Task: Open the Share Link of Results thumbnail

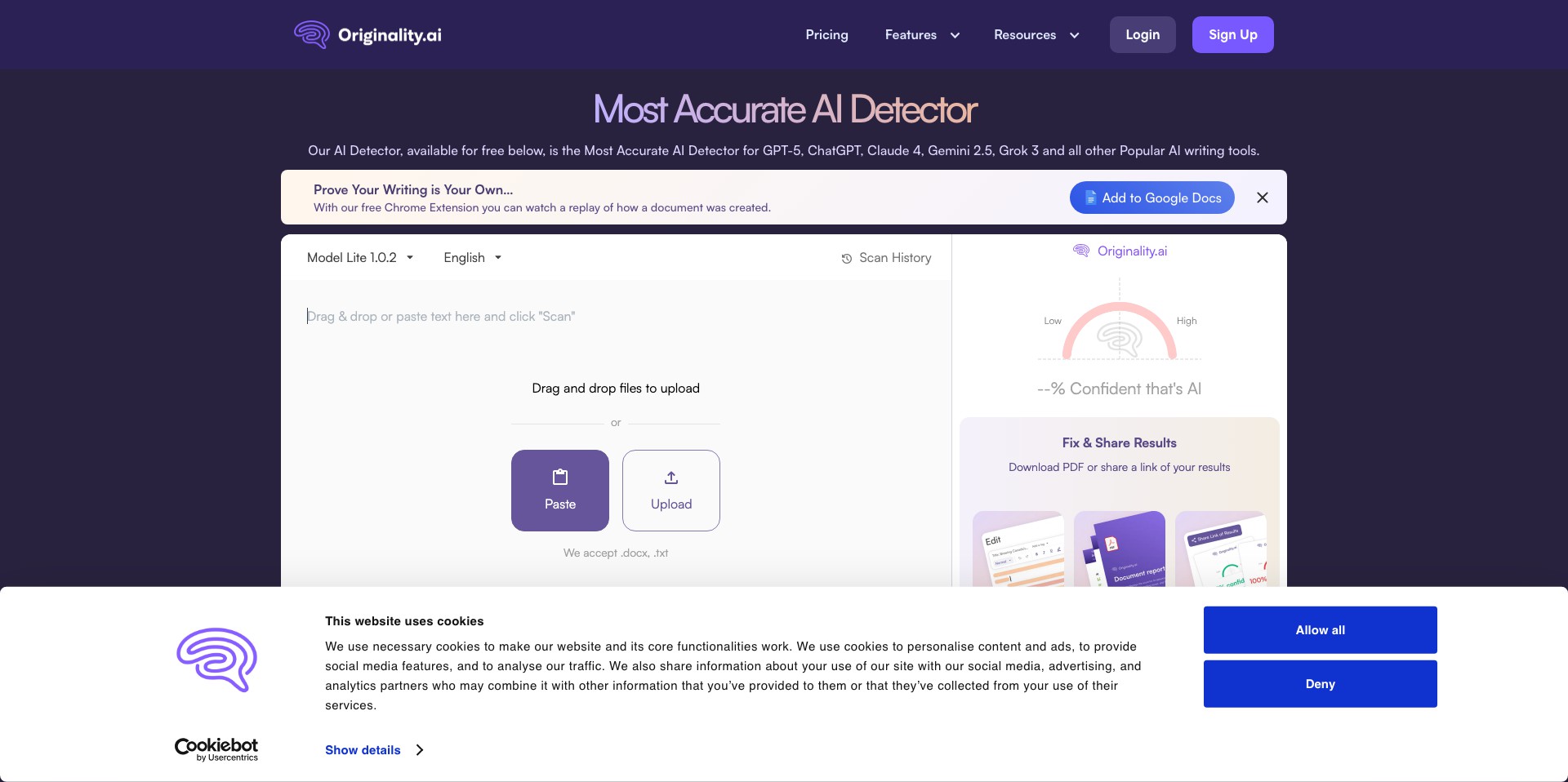Action: click(x=1221, y=549)
